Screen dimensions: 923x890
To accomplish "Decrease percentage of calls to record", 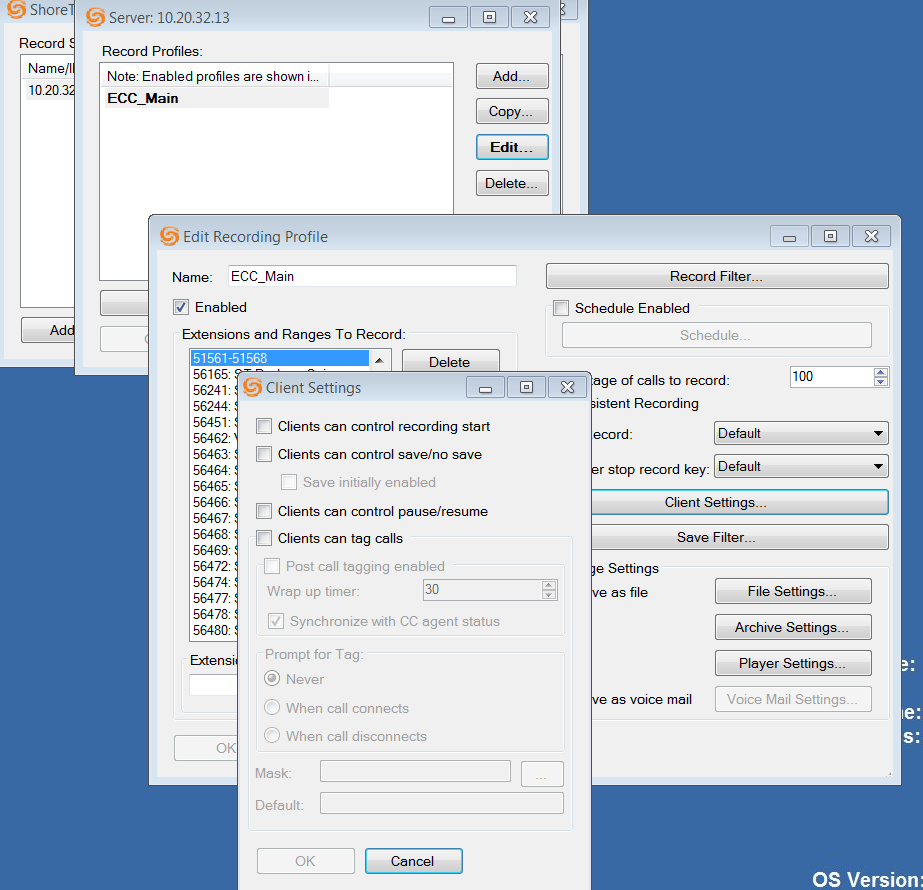I will coord(881,382).
